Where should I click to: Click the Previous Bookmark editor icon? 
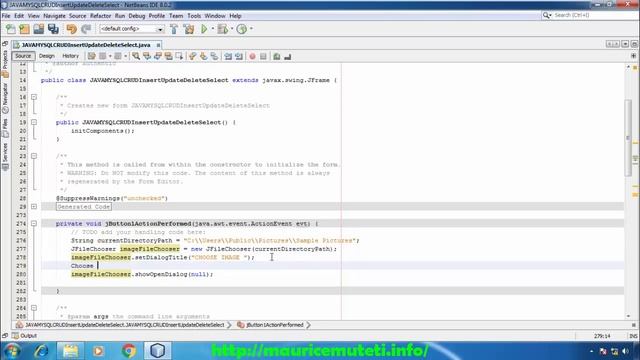point(193,56)
